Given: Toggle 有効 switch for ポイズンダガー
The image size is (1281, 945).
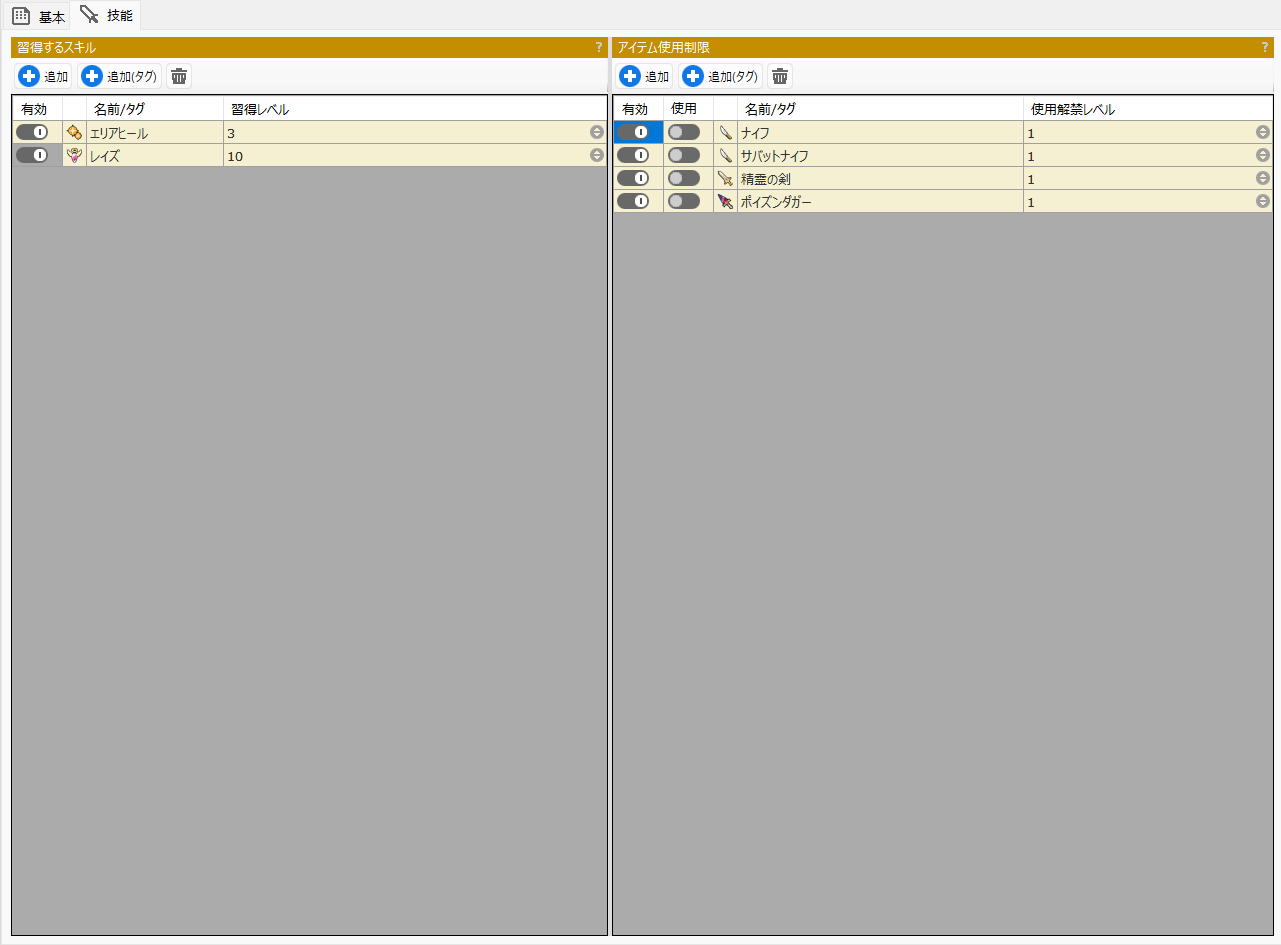Looking at the screenshot, I should (633, 201).
